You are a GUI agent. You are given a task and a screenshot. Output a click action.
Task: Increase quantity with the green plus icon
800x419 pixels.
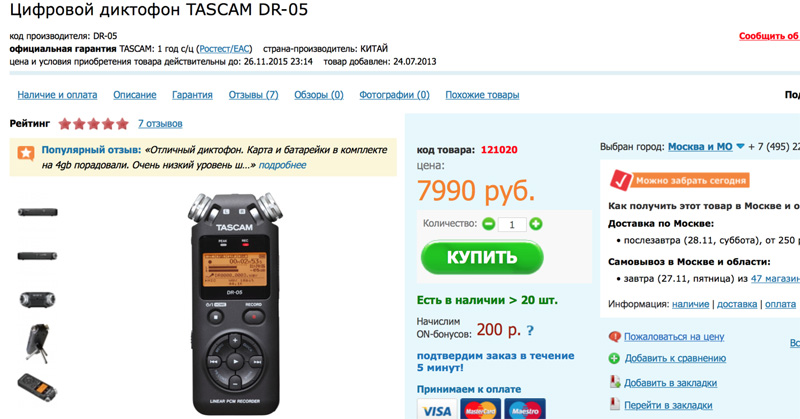pos(535,224)
